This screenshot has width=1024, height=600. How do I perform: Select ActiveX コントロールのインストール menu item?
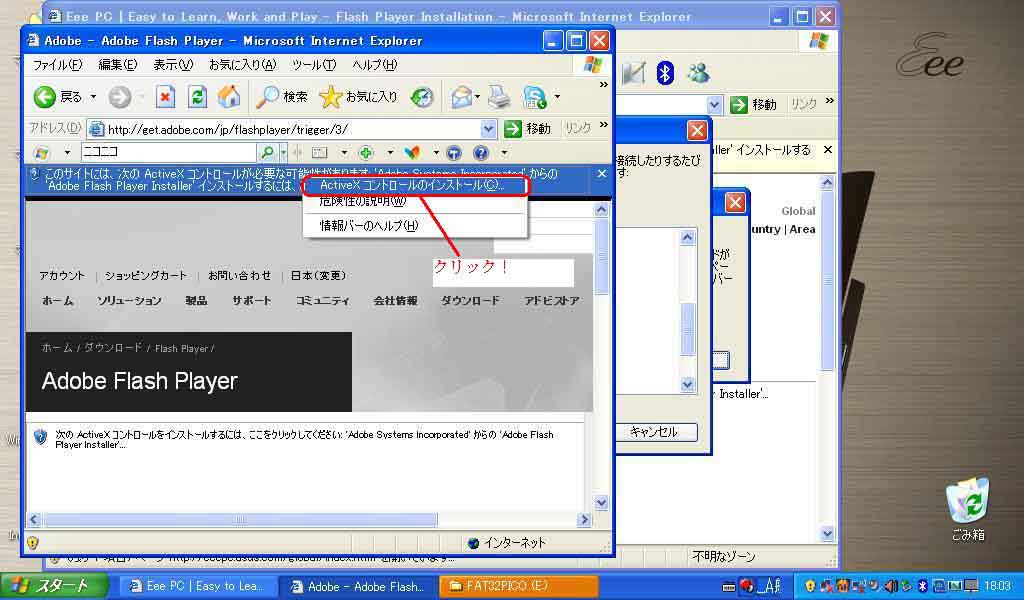click(x=415, y=185)
